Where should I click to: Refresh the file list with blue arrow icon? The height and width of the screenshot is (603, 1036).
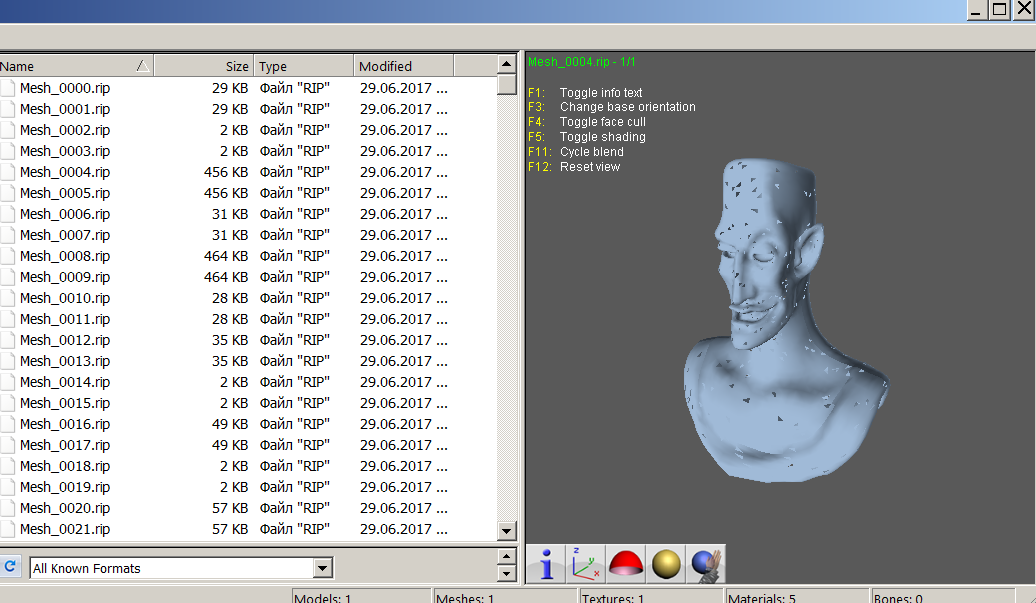[10, 567]
